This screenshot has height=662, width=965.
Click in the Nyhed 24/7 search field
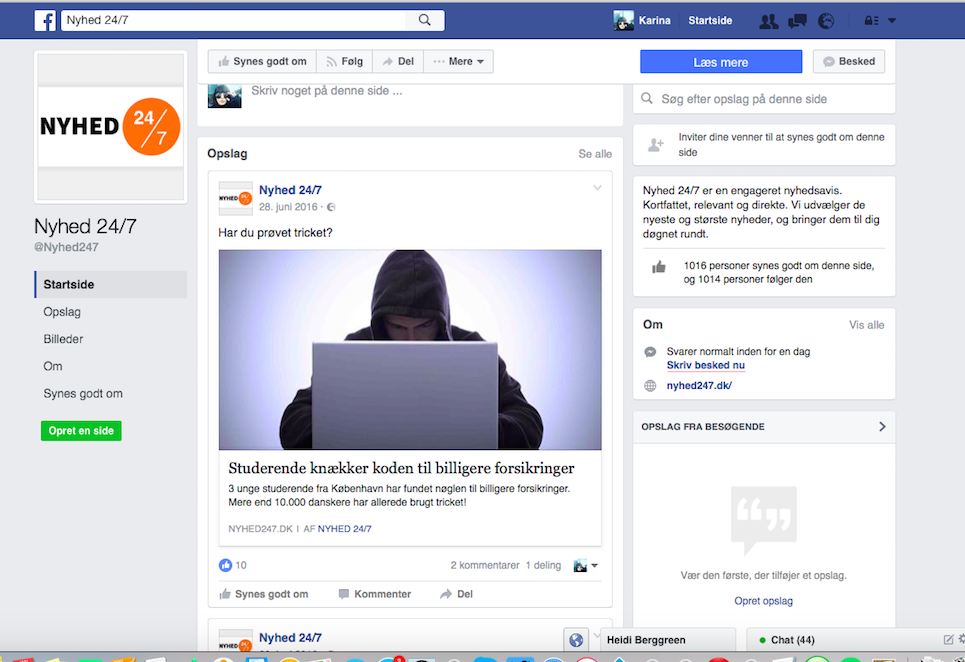pyautogui.click(x=234, y=20)
